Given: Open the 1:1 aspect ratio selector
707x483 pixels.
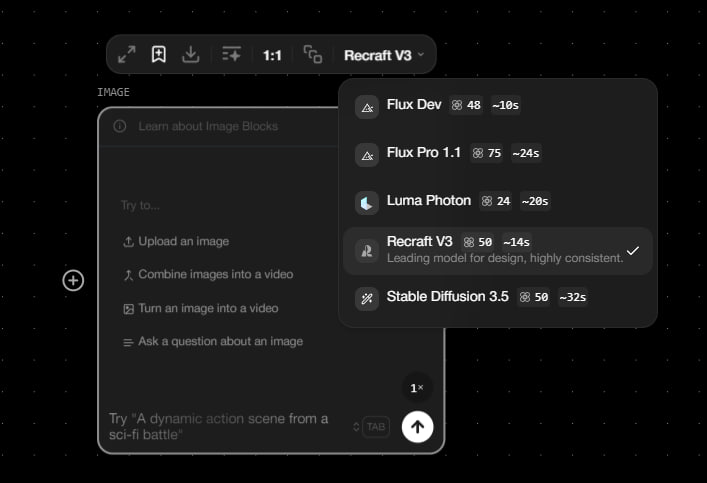Looking at the screenshot, I should pos(272,55).
